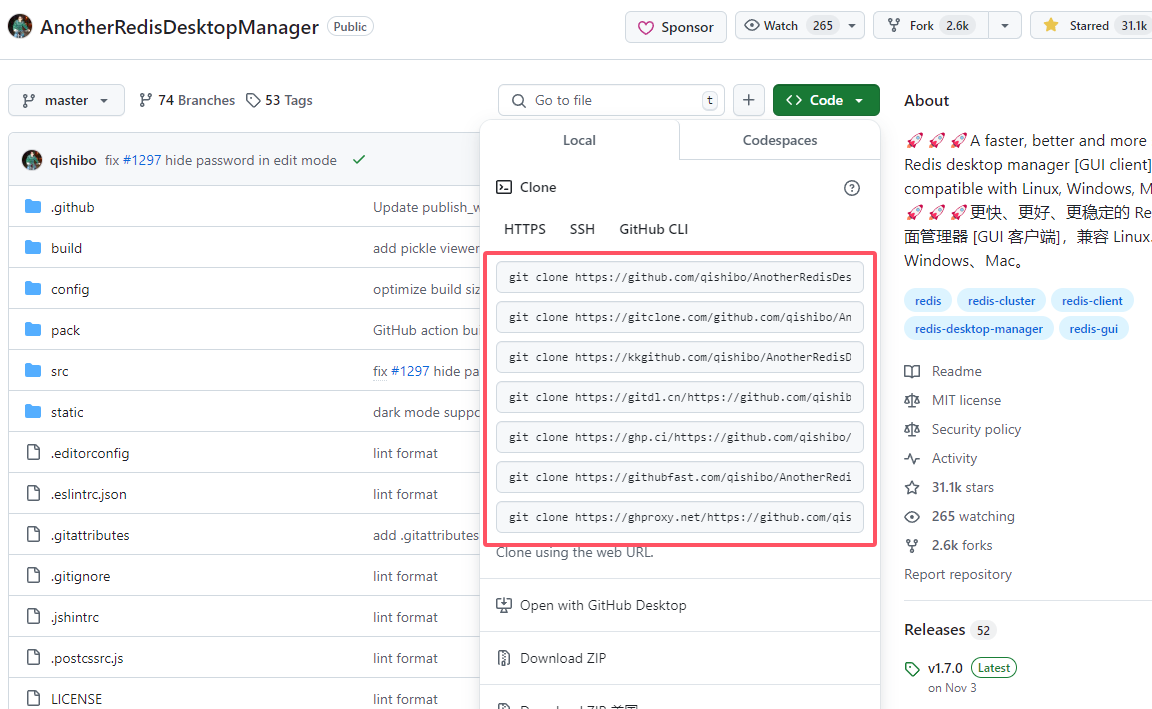Select the gitdl.cn git clone command
The height and width of the screenshot is (709, 1152).
click(x=680, y=397)
